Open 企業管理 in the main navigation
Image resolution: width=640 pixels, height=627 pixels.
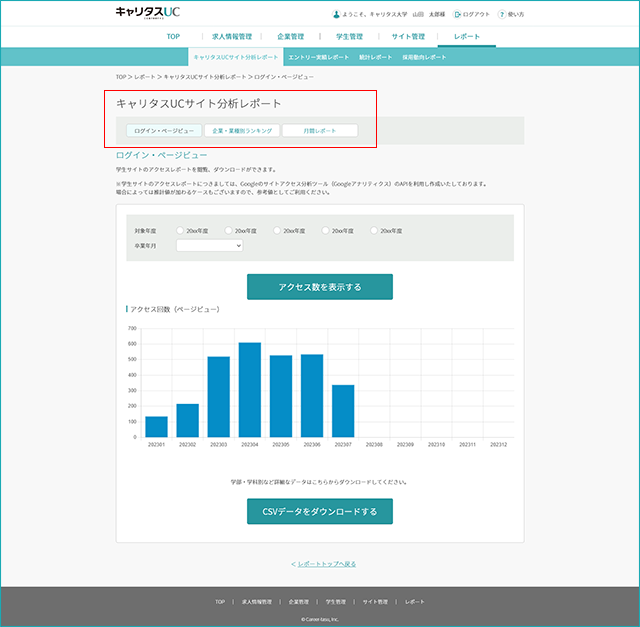pyautogui.click(x=291, y=36)
